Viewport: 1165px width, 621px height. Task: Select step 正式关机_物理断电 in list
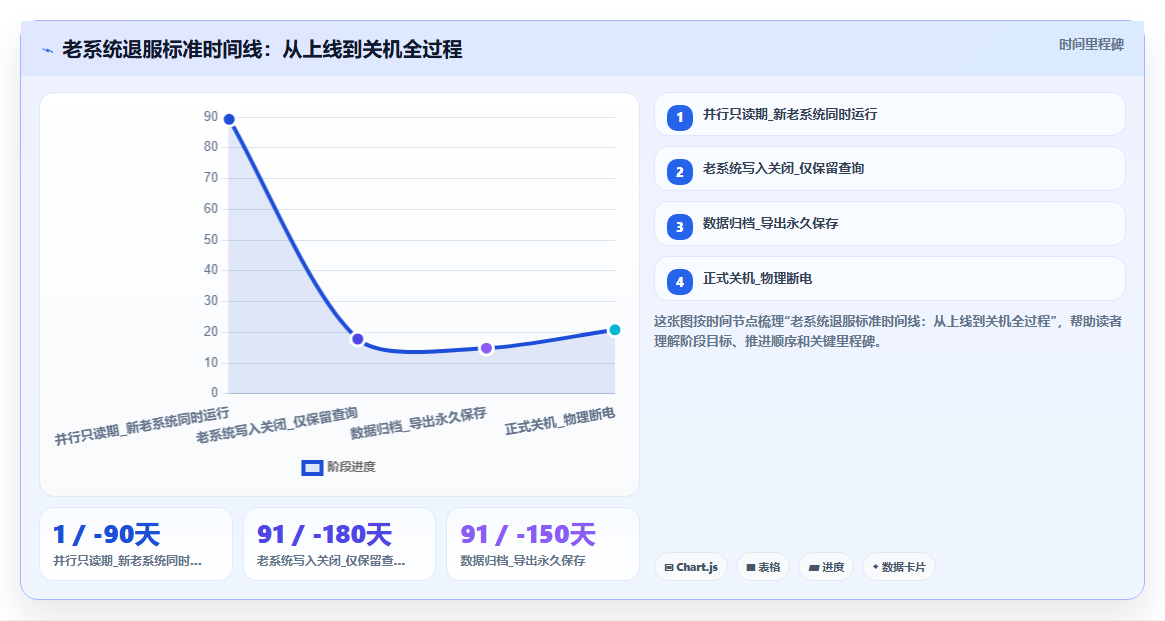(889, 279)
